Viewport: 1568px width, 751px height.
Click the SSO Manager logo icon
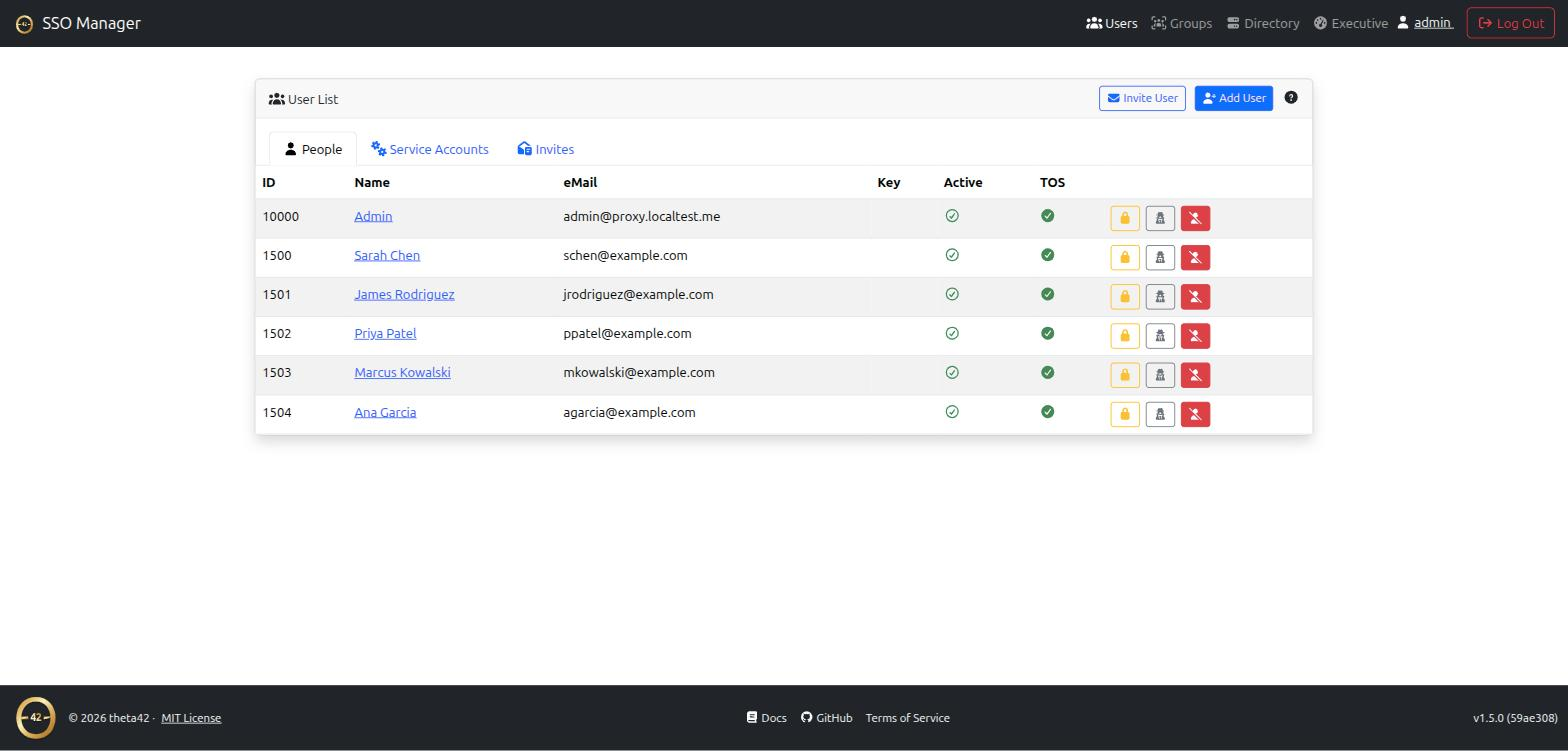(24, 23)
